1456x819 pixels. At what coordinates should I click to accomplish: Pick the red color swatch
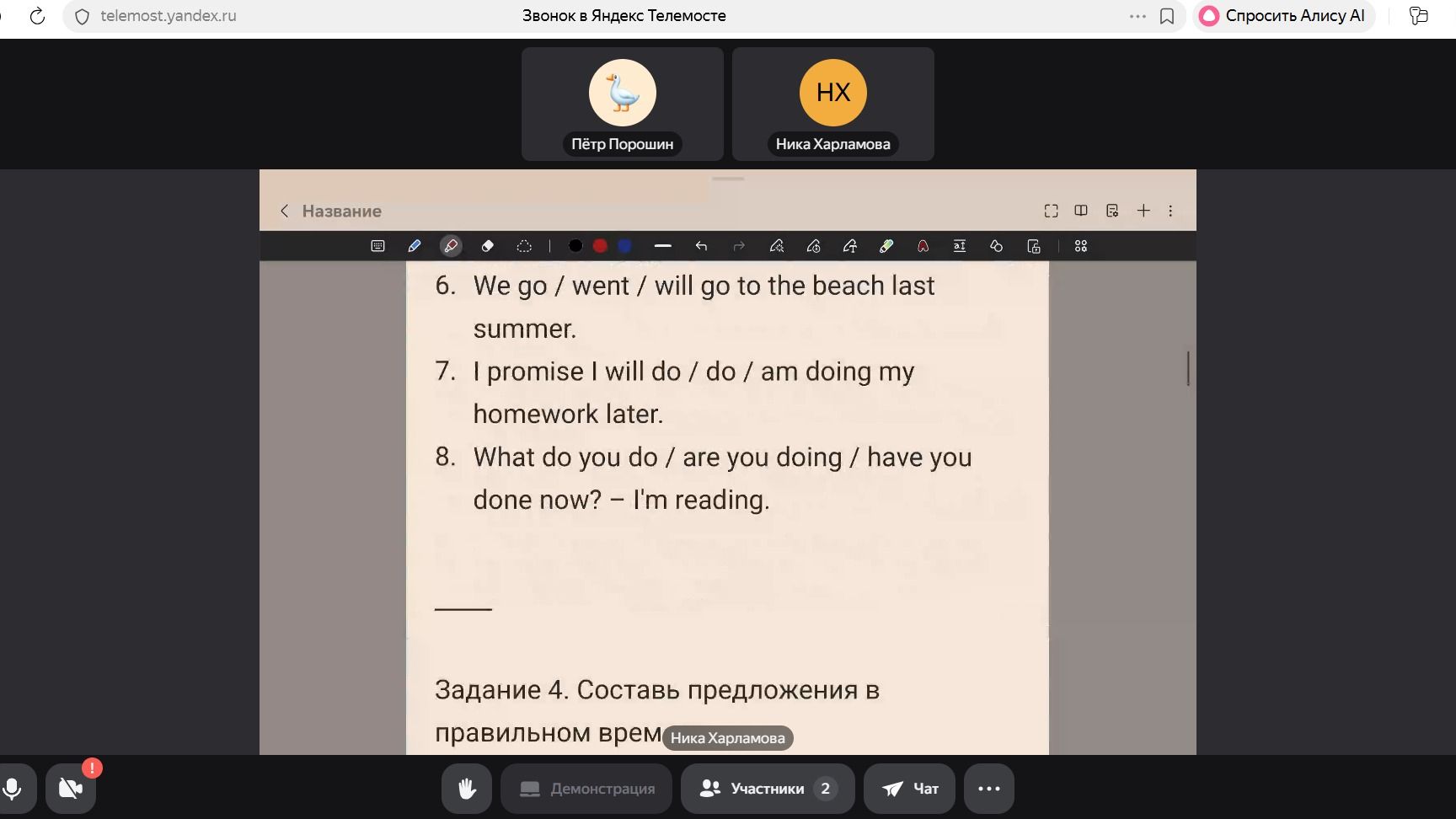coord(600,246)
